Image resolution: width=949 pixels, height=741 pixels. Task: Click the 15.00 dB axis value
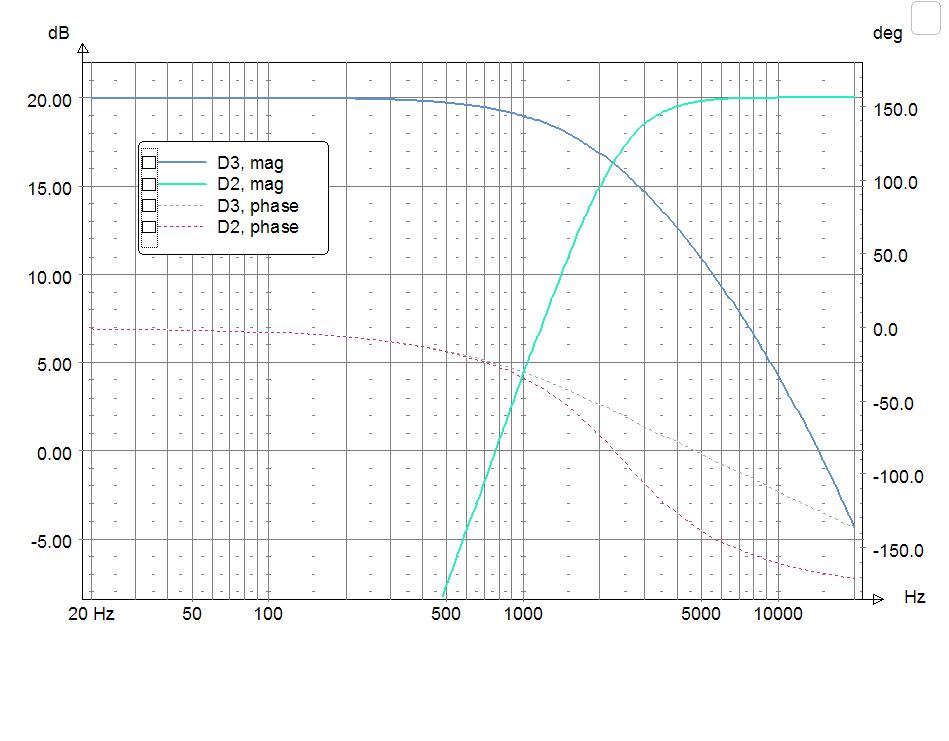coord(50,189)
